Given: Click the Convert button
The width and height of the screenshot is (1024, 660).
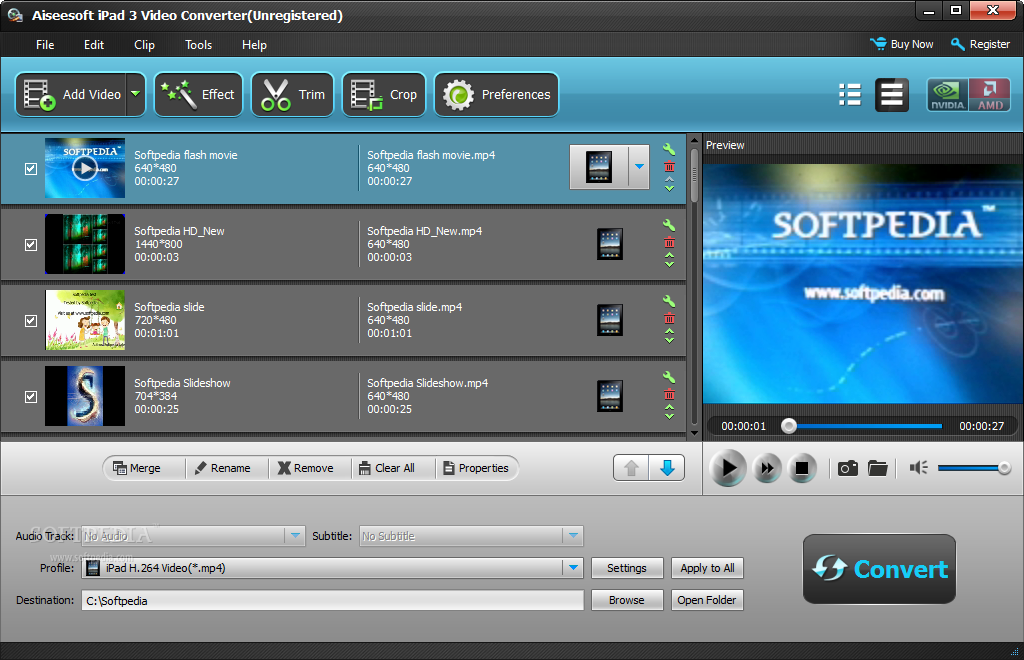Looking at the screenshot, I should tap(879, 569).
